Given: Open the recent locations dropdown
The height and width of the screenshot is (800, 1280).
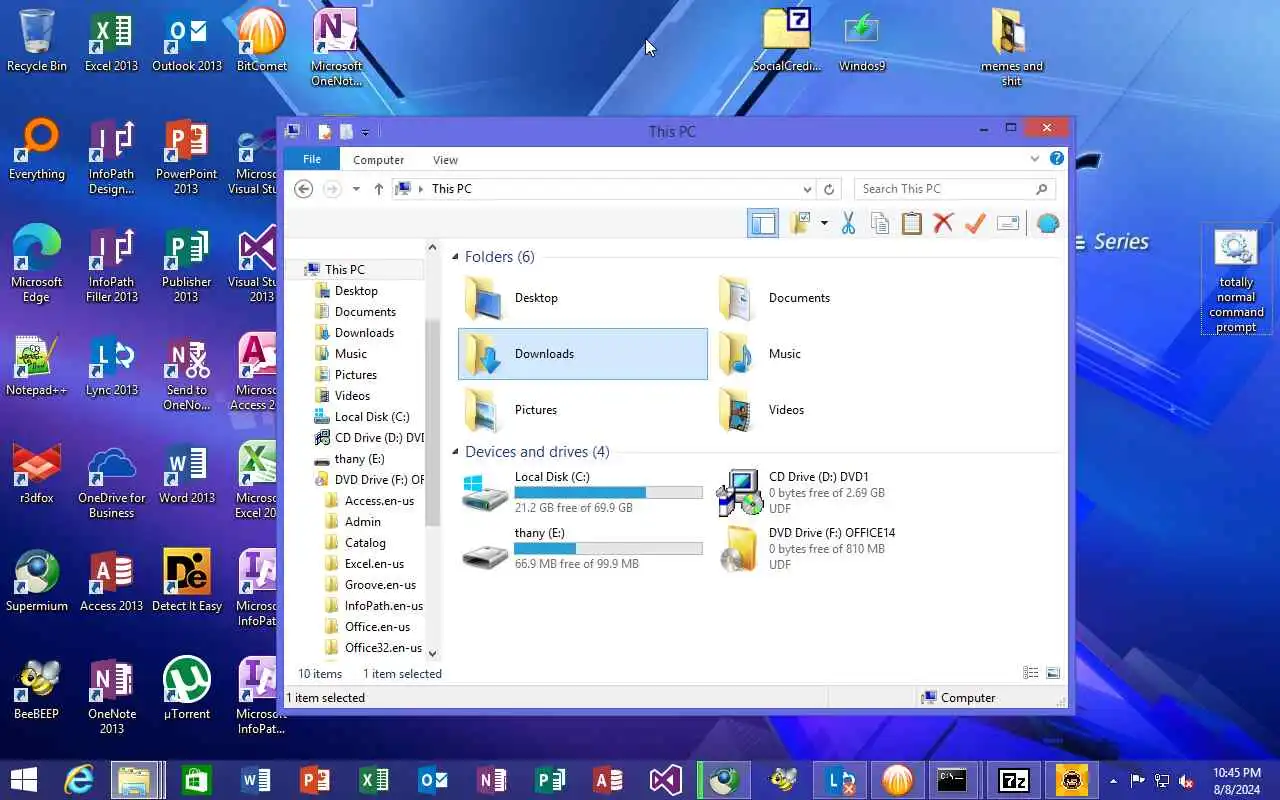Looking at the screenshot, I should point(356,189).
